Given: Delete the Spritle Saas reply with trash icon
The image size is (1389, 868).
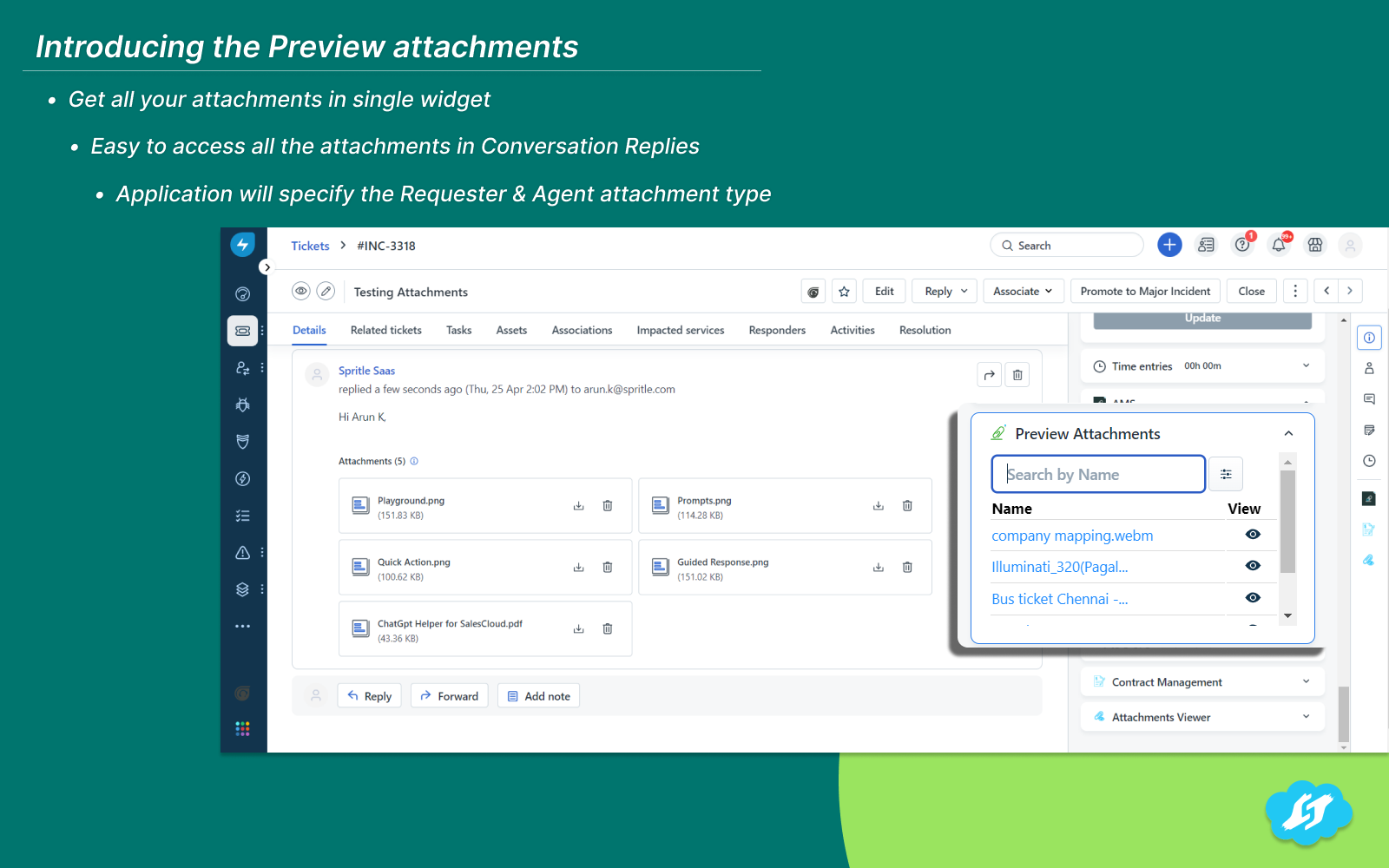Looking at the screenshot, I should coord(1017,375).
